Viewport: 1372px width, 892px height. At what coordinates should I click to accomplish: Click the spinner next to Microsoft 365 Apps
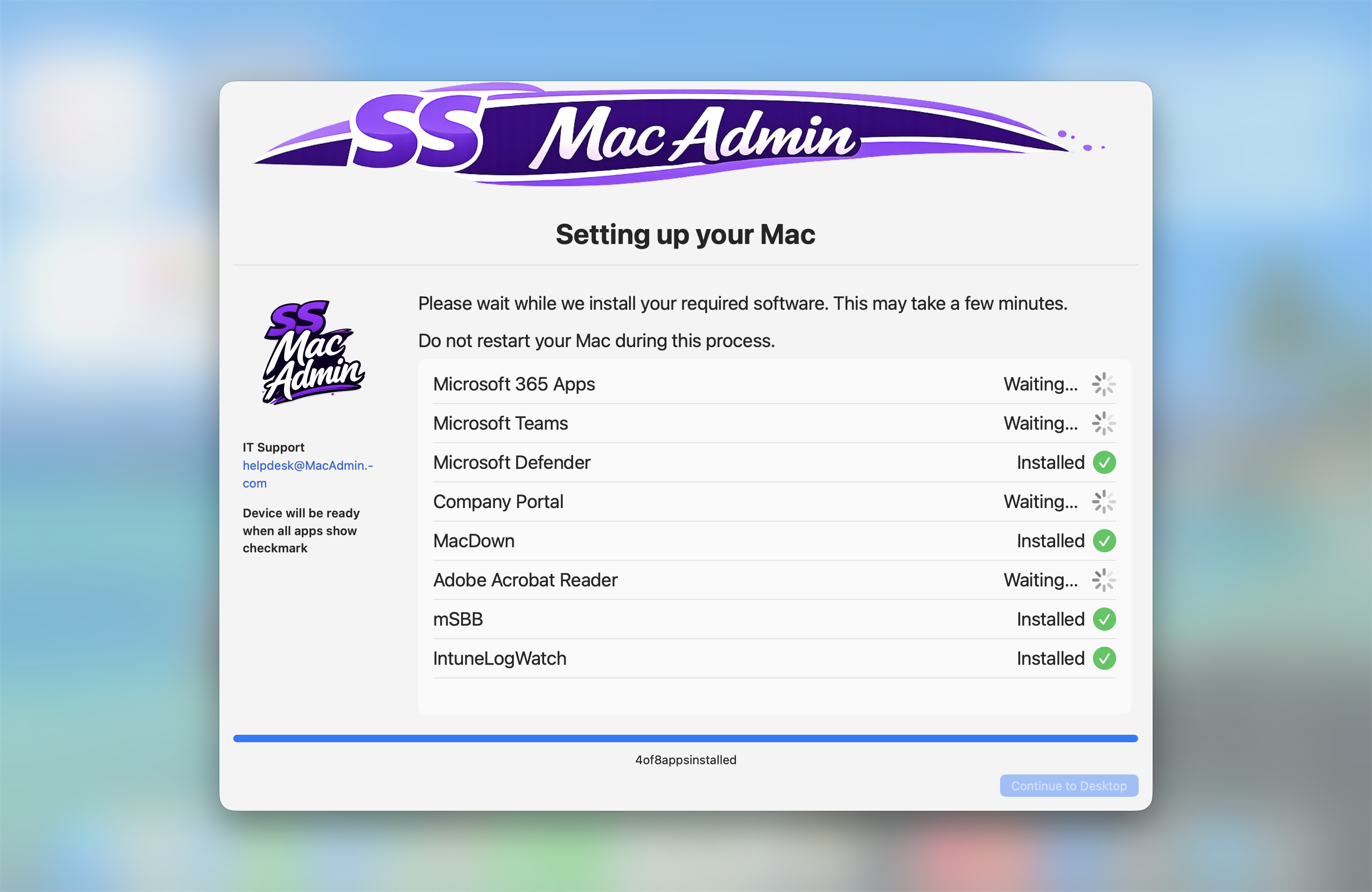tap(1103, 384)
